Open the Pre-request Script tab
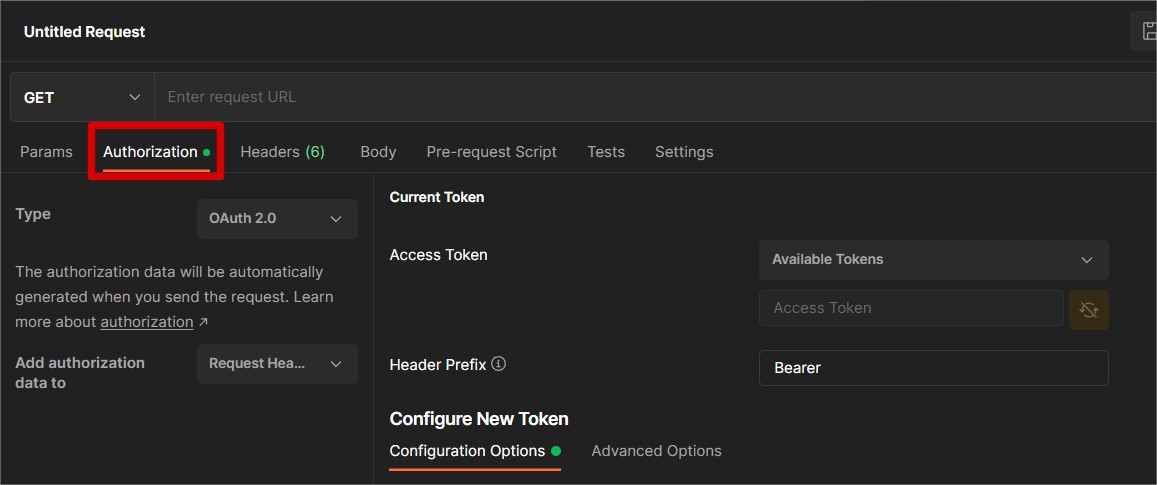Viewport: 1157px width, 485px height. click(x=491, y=152)
